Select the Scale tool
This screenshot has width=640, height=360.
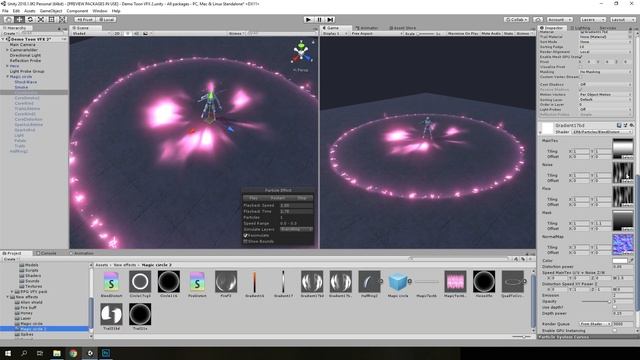coord(41,19)
